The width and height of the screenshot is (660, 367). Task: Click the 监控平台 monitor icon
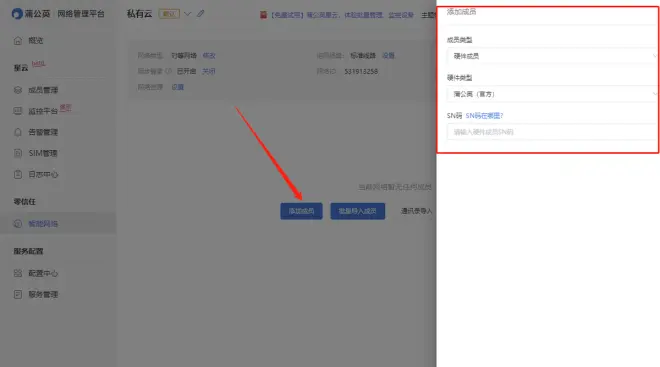coord(18,111)
